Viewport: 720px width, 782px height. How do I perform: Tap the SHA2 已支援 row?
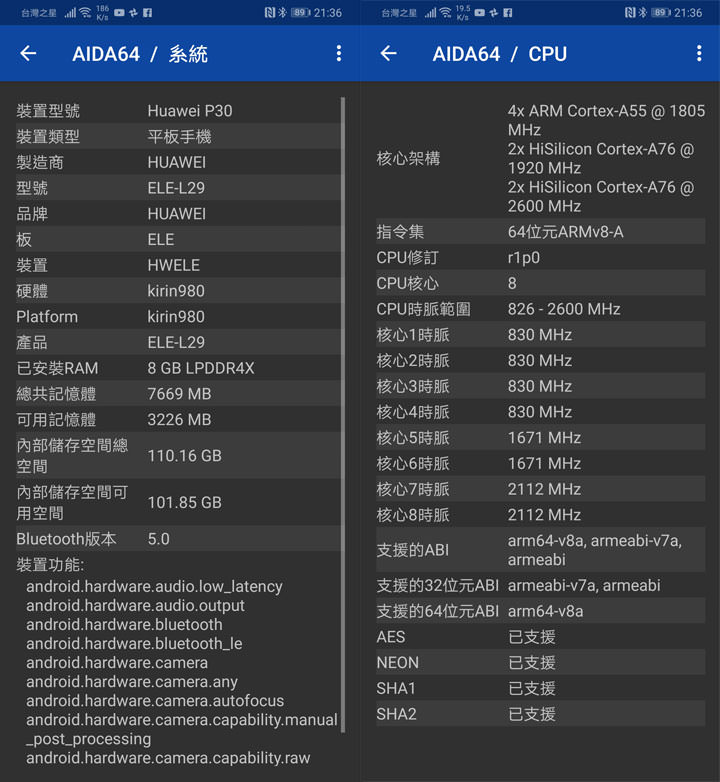[x=540, y=714]
